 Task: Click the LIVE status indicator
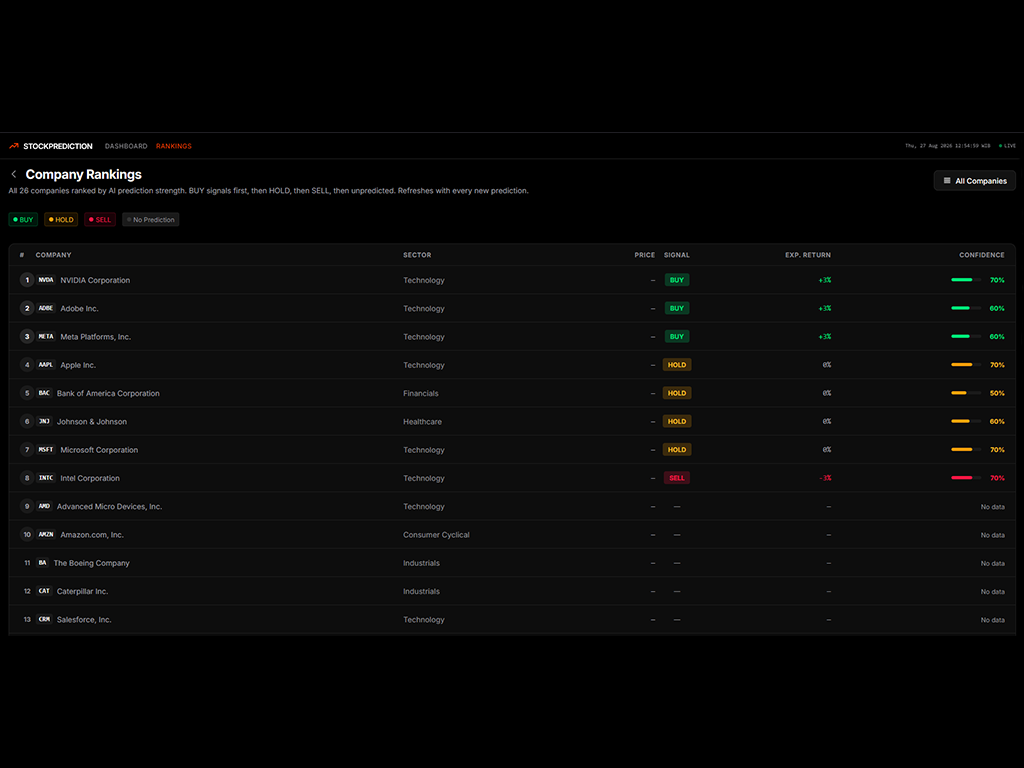click(1007, 146)
